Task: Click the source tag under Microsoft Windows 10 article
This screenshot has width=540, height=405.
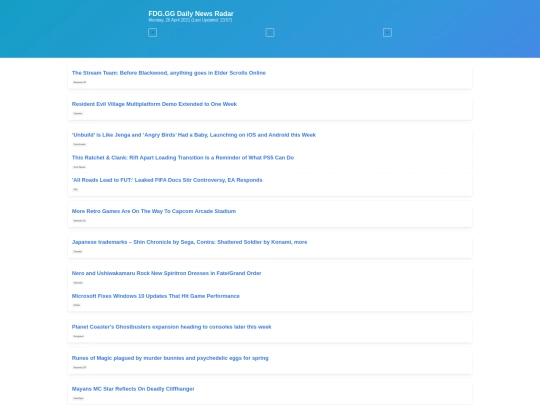Action: tap(77, 305)
